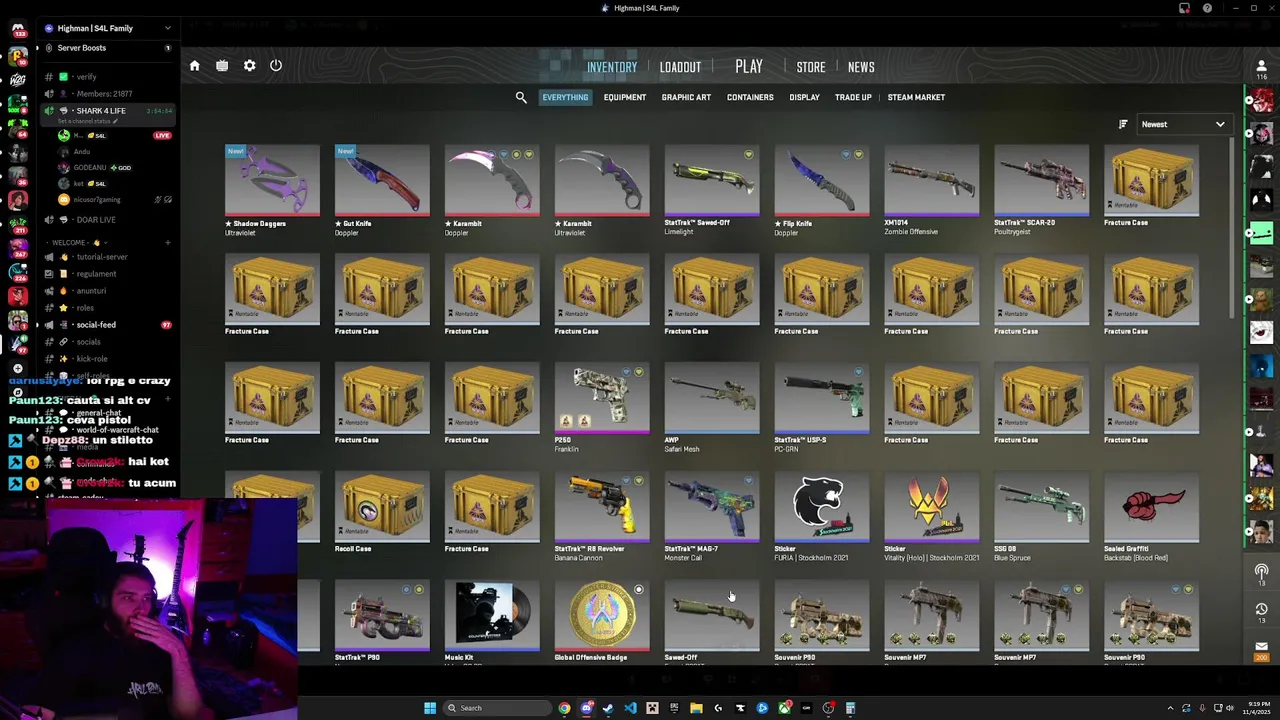This screenshot has width=1280, height=720.
Task: Select the StatTrak SCAR-20 Poultrygeist
Action: point(1042,191)
